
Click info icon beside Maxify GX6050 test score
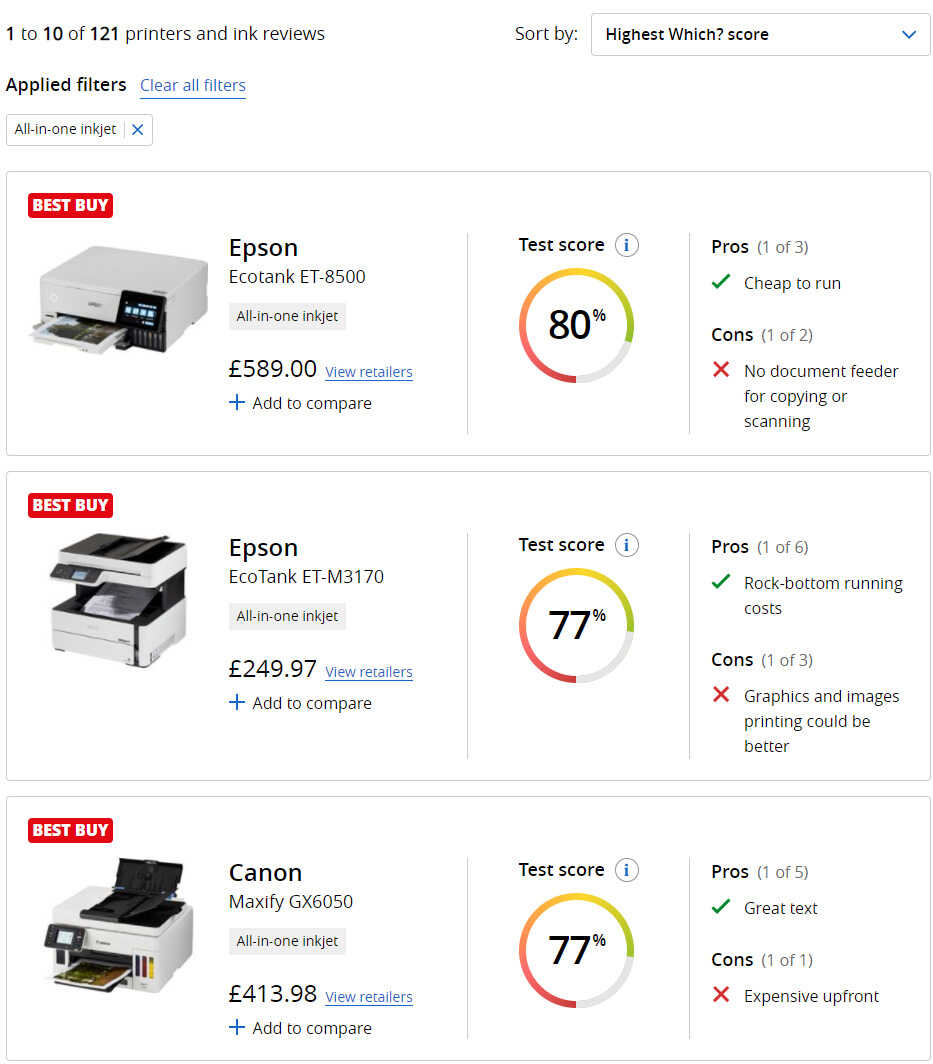(x=627, y=870)
